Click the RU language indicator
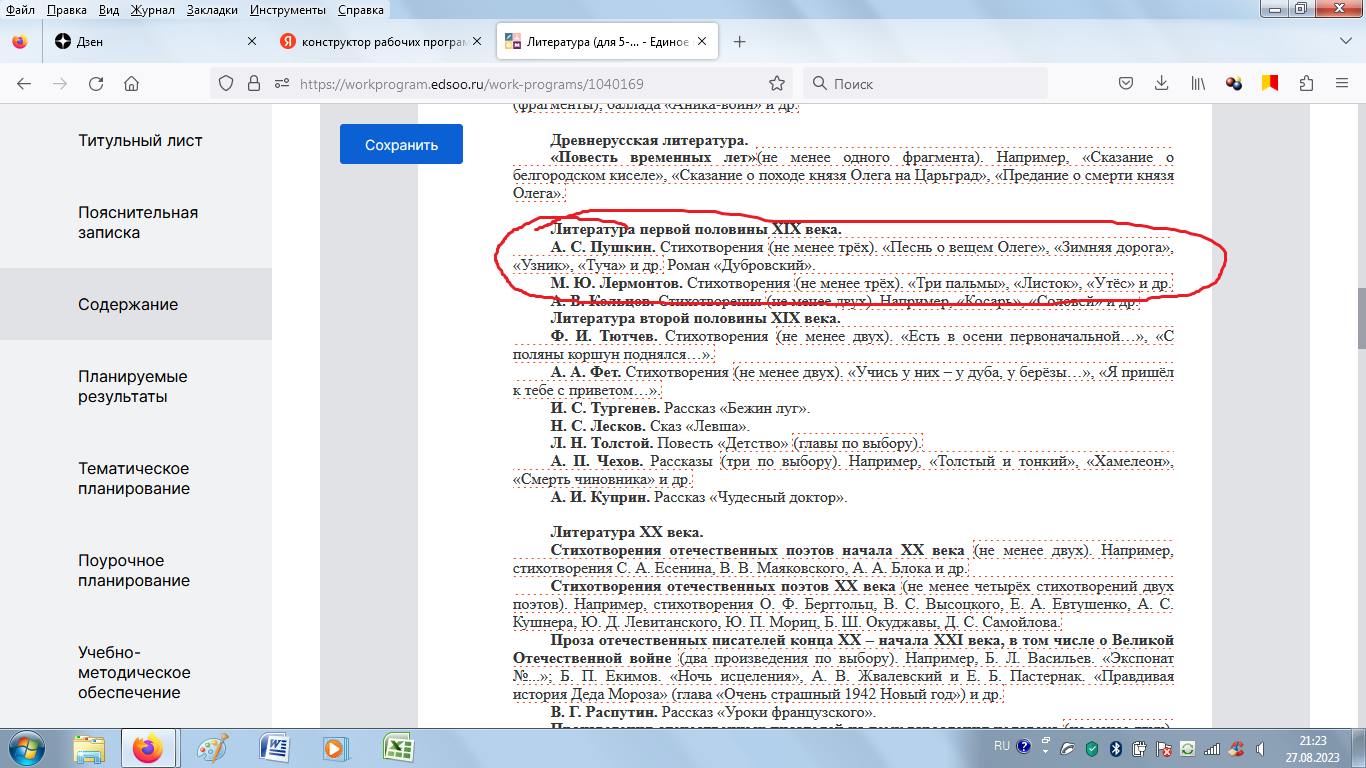1366x768 pixels. 1002,746
